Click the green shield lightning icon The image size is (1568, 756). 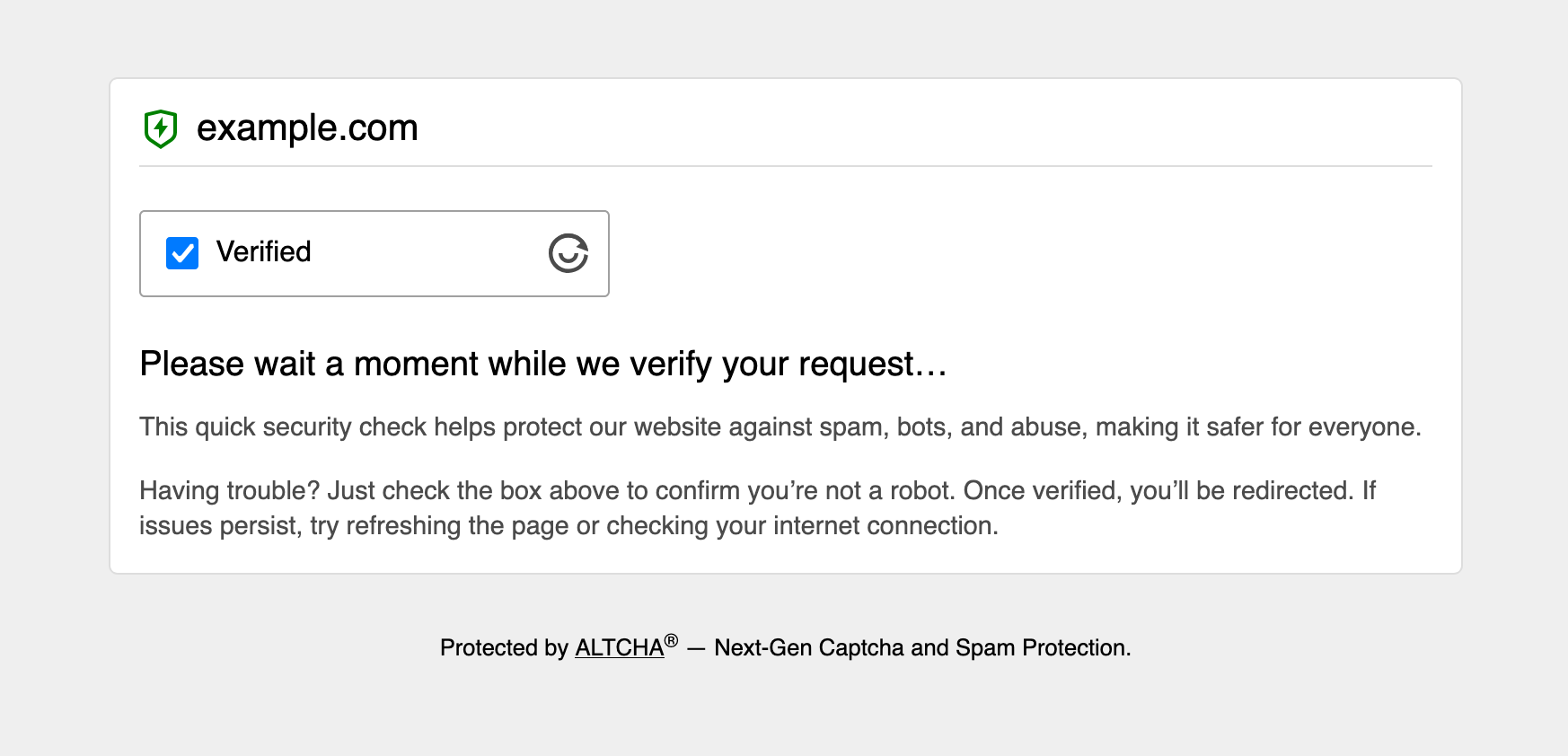pos(161,128)
